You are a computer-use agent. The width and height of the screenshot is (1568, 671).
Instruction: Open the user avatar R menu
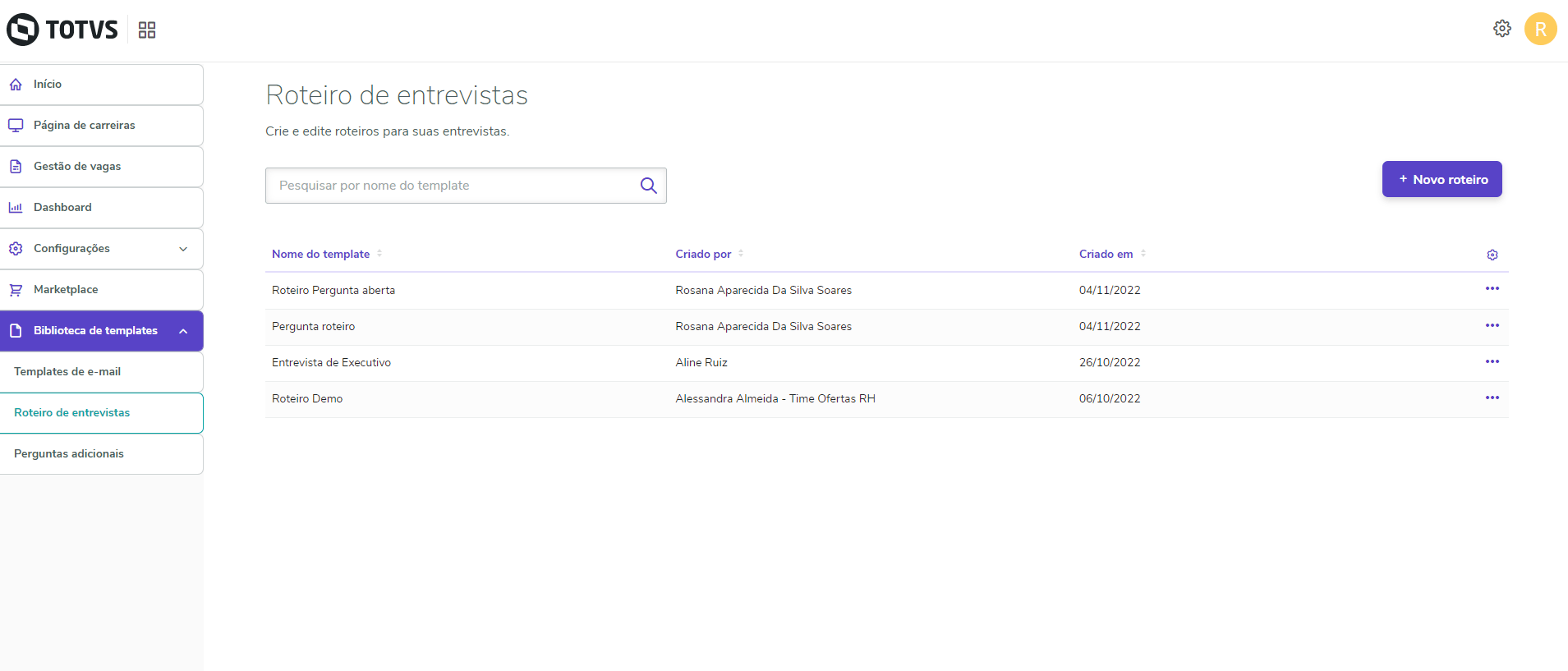1541,29
